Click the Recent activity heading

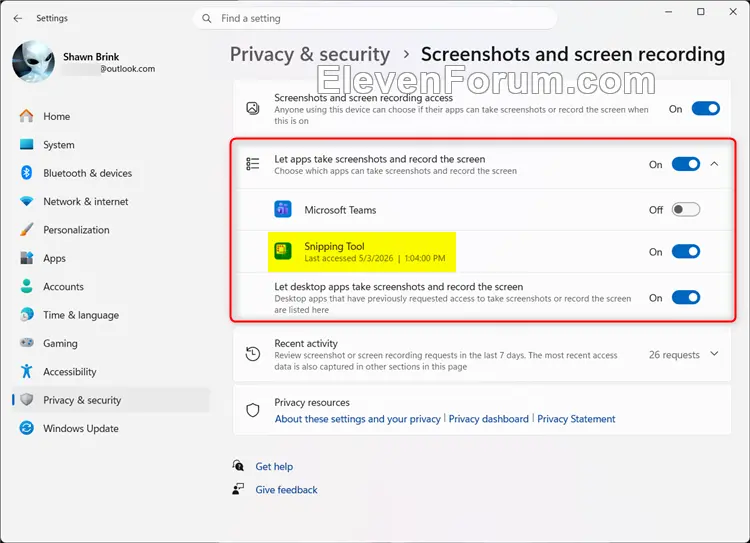coord(306,343)
